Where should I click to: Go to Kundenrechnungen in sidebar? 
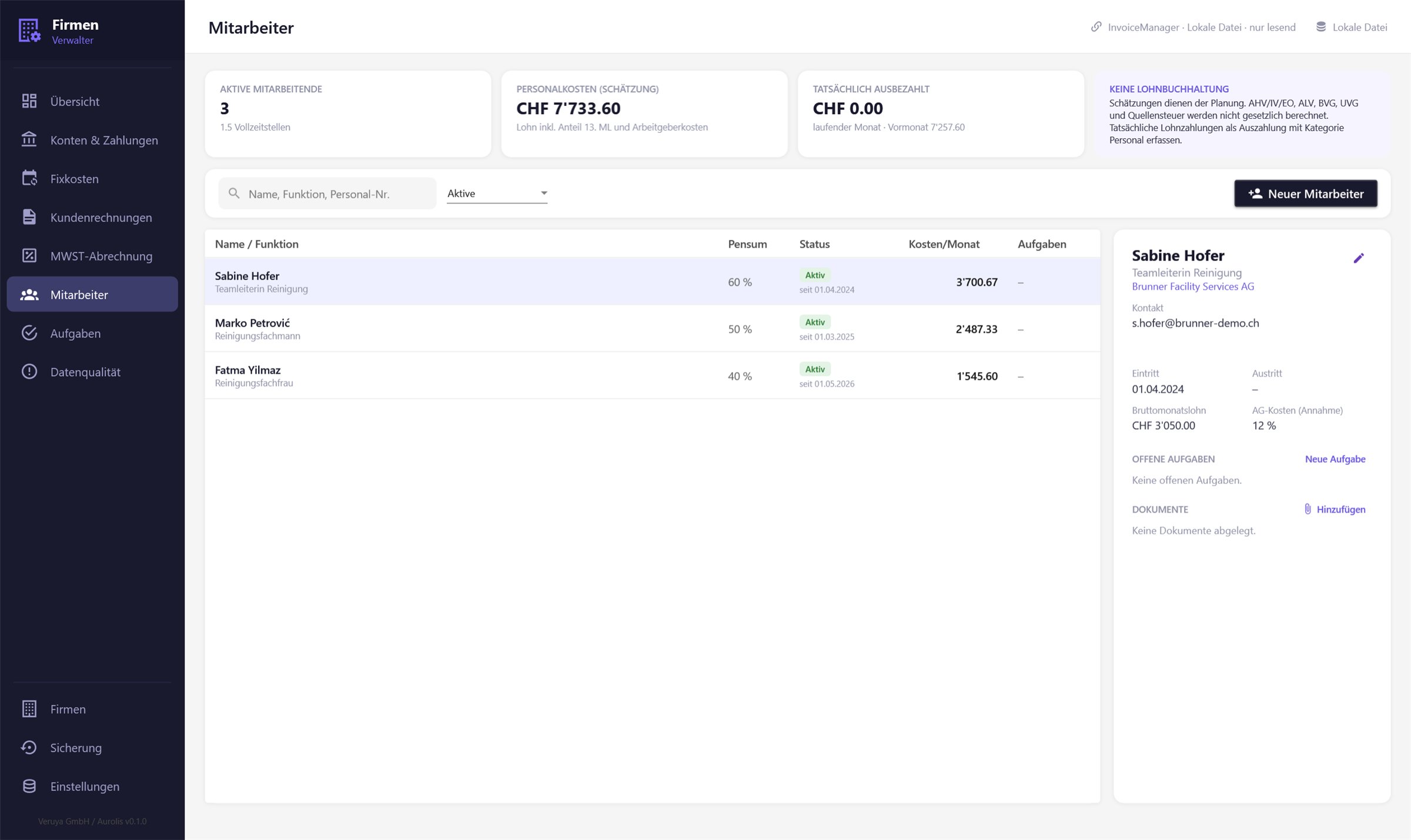[x=92, y=217]
